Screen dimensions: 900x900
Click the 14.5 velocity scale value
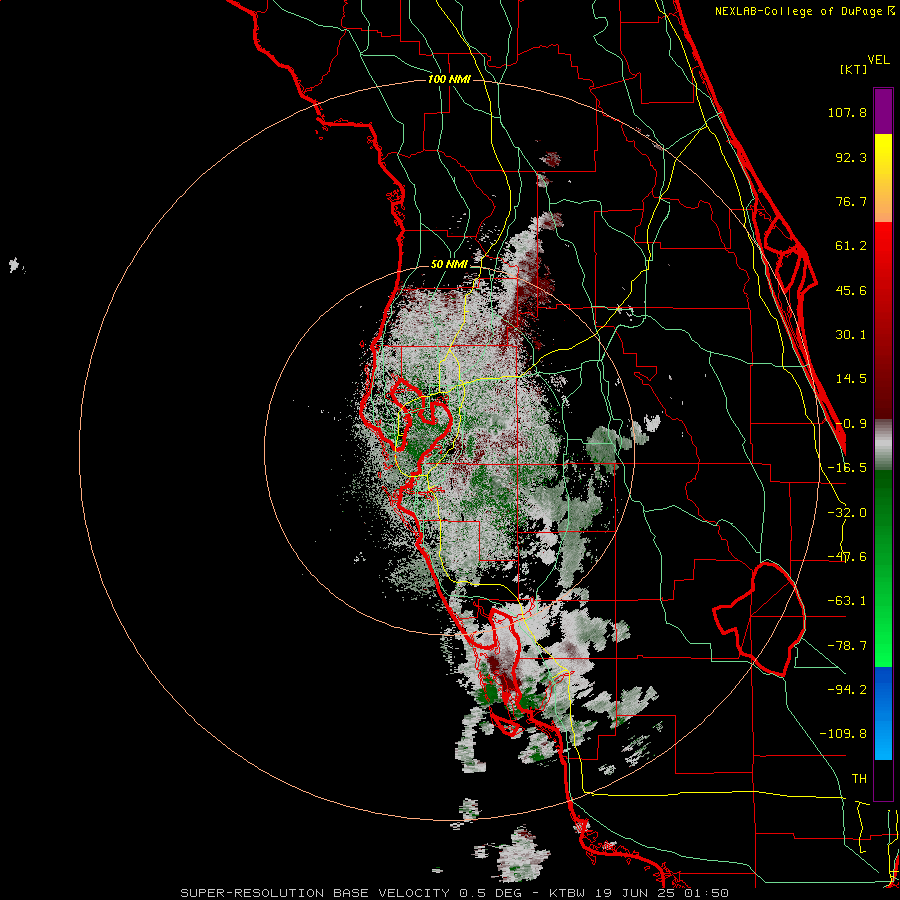[851, 379]
